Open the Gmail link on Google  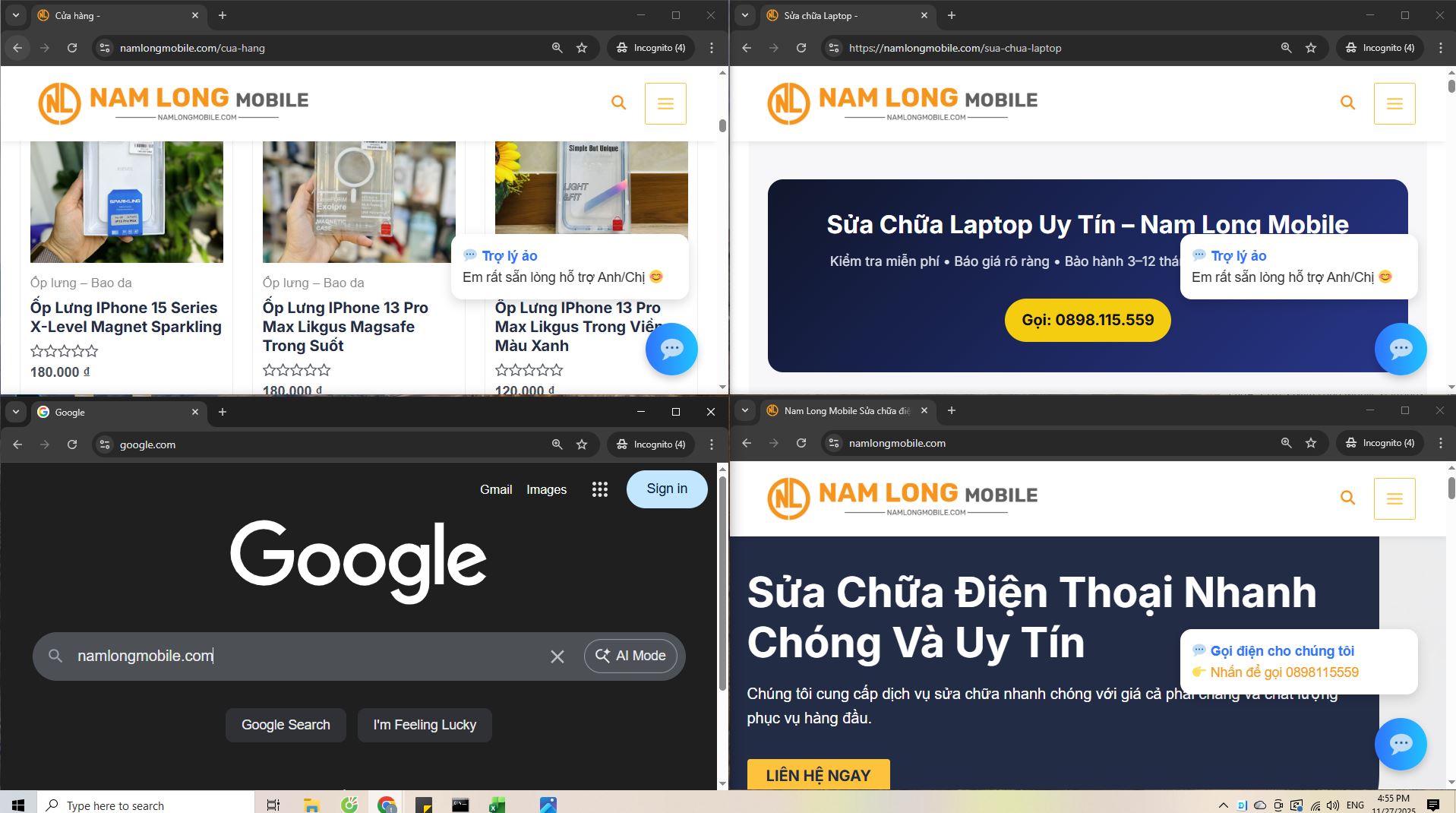[495, 489]
